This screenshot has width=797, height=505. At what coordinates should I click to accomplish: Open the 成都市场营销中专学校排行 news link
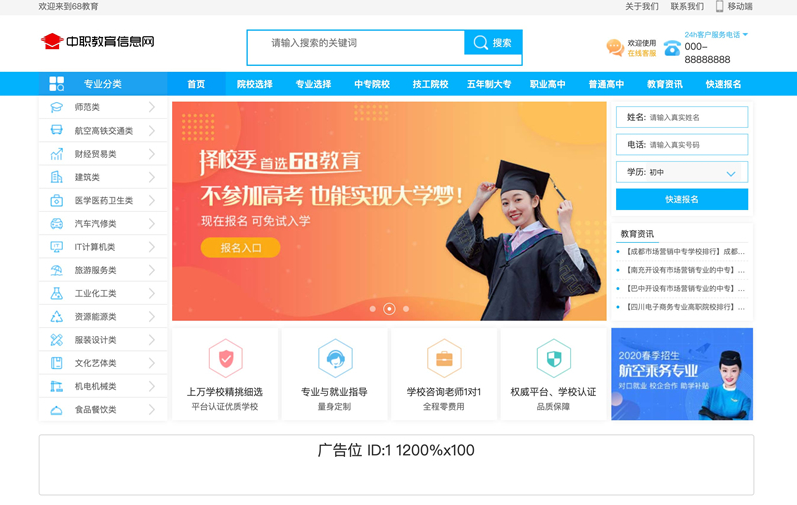[x=685, y=251]
